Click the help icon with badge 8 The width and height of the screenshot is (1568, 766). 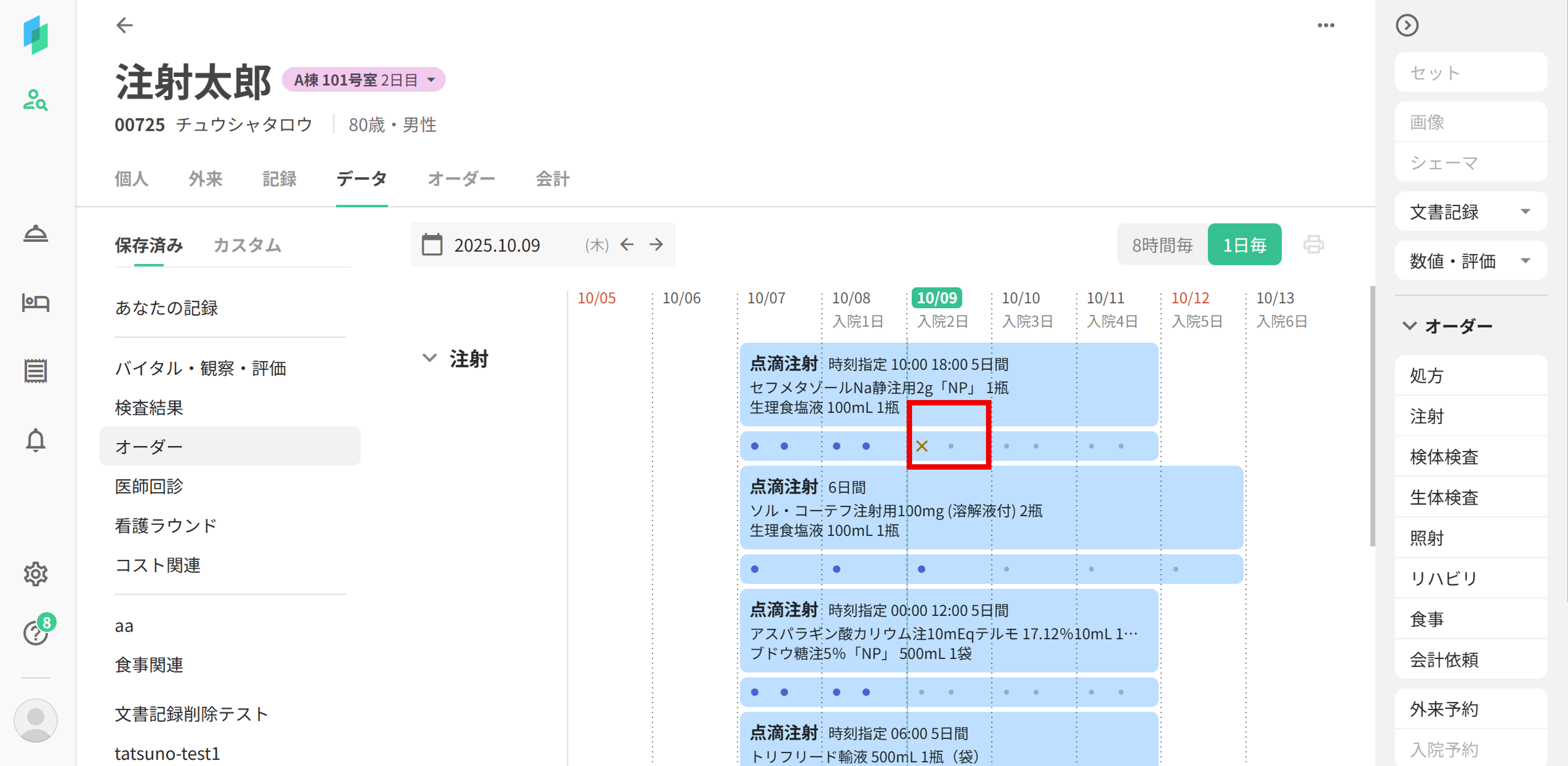(35, 633)
